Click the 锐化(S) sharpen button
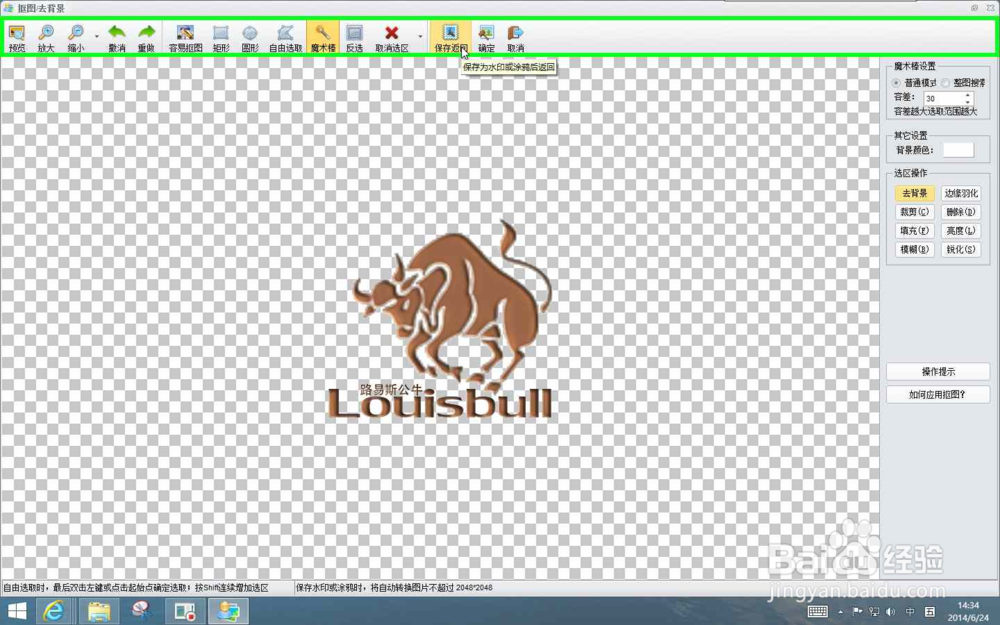Viewport: 1000px width, 625px height. pyautogui.click(x=960, y=249)
